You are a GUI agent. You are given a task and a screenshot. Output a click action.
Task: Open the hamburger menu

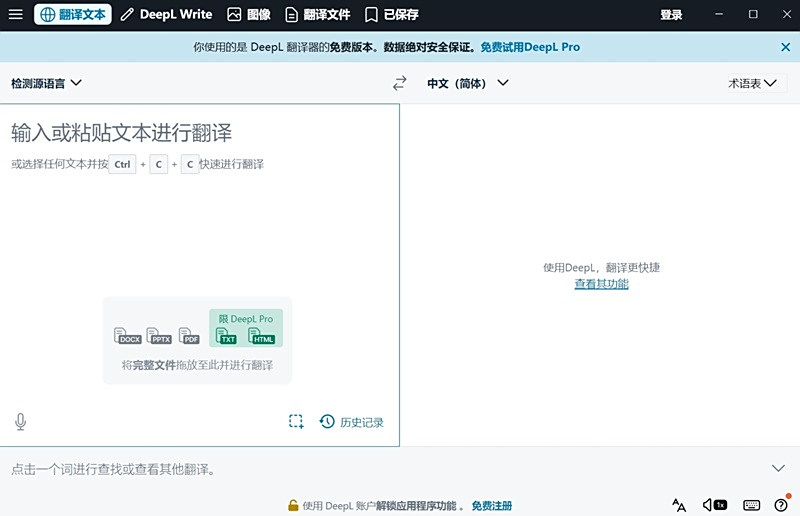click(x=16, y=14)
